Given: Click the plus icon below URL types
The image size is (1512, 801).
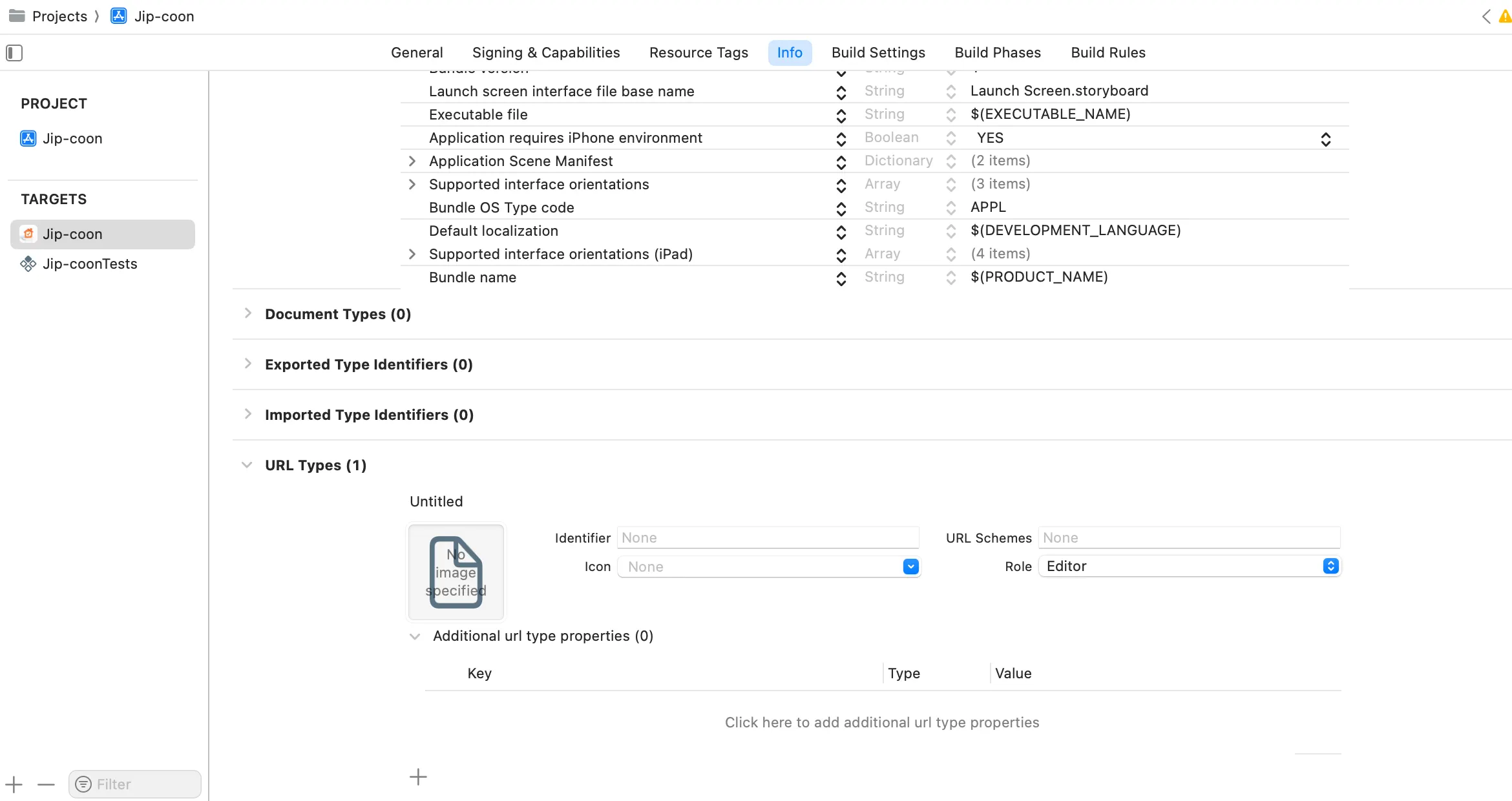Looking at the screenshot, I should coord(418,776).
